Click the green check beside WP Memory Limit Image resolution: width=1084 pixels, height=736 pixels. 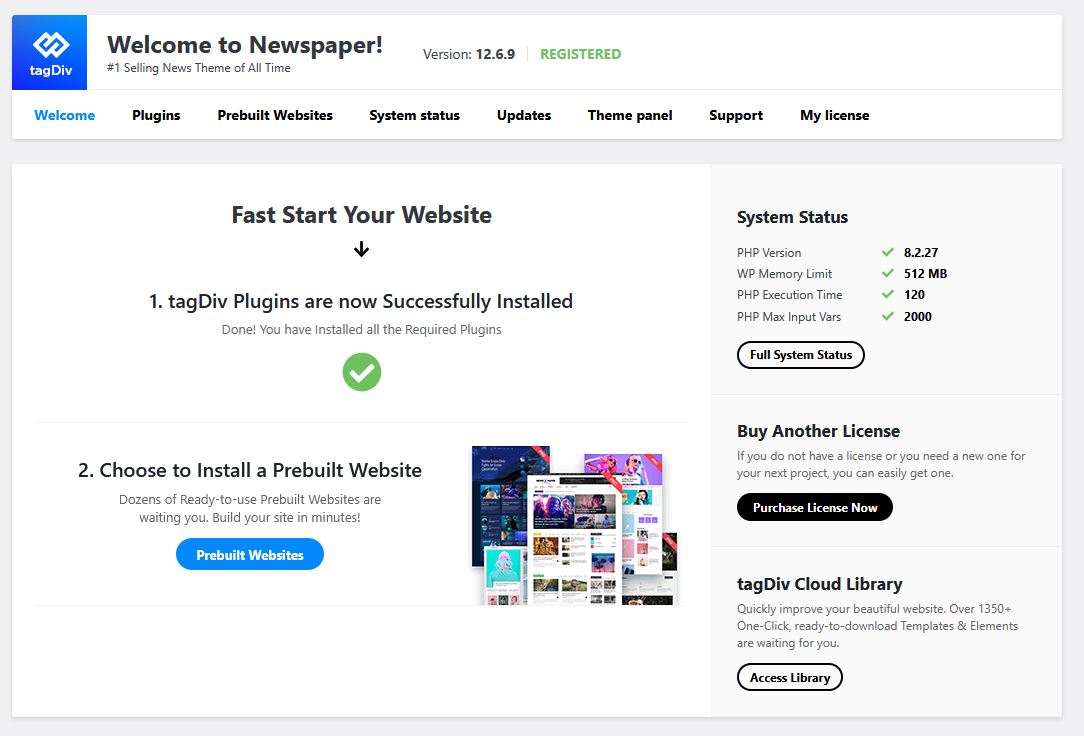[x=888, y=273]
